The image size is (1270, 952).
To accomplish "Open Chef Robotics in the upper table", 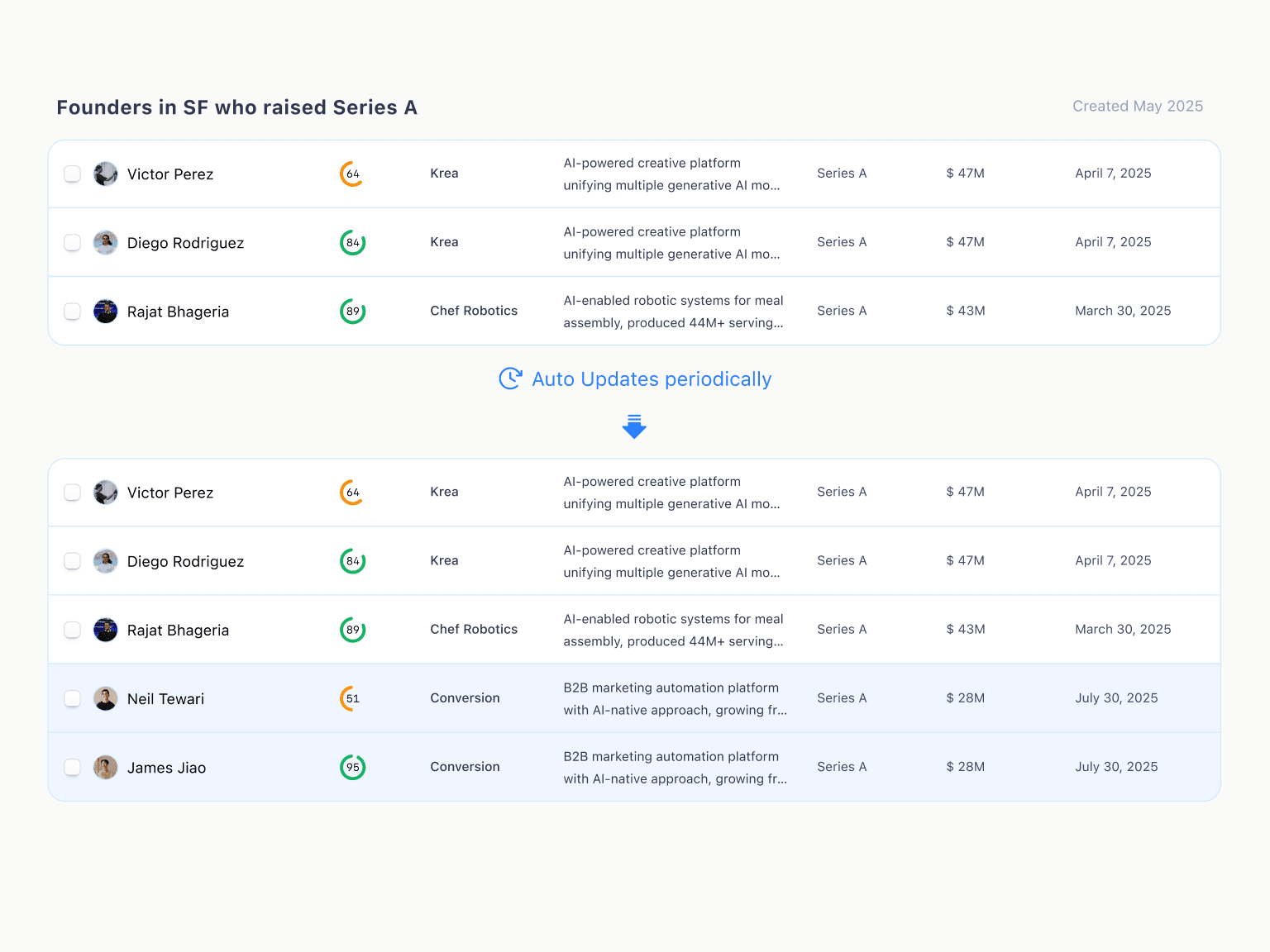I will tap(474, 311).
